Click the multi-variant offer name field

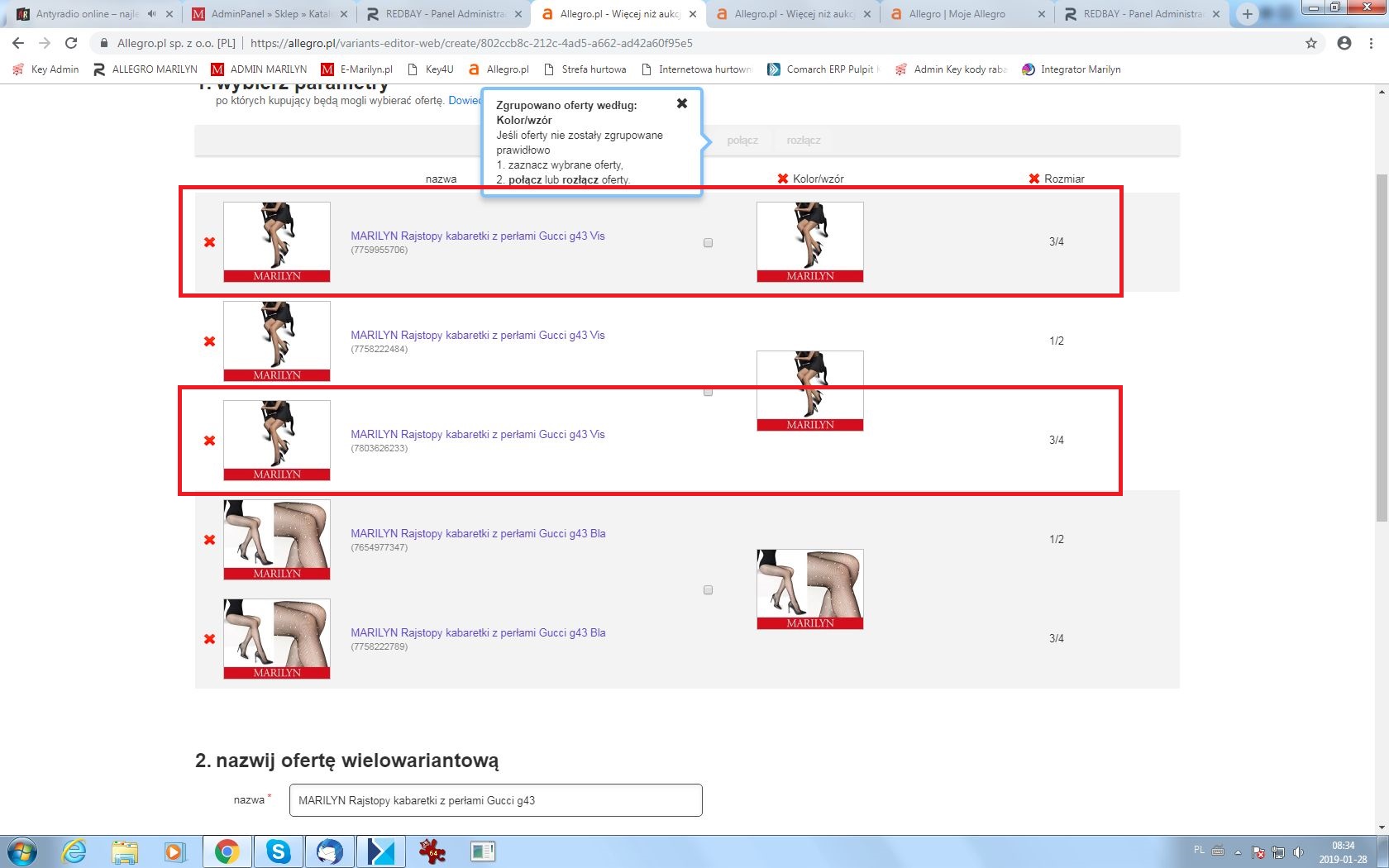tap(495, 800)
